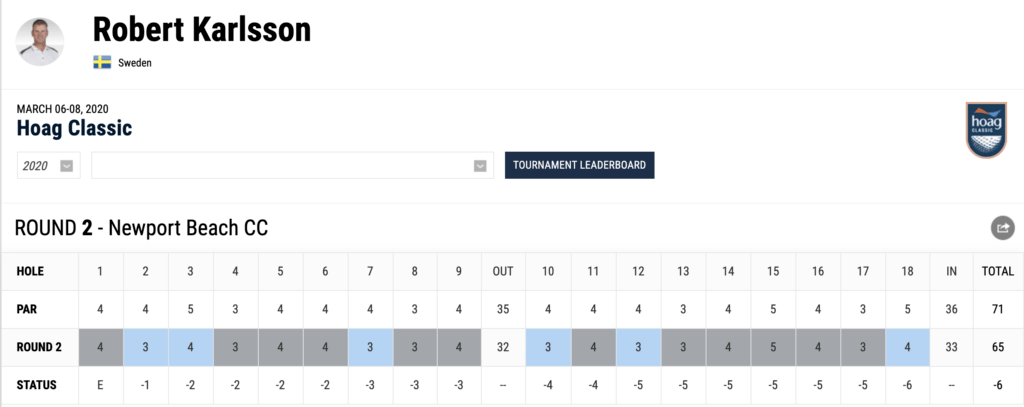Click the hole 3 score cell
1024x407 pixels.
(x=191, y=347)
